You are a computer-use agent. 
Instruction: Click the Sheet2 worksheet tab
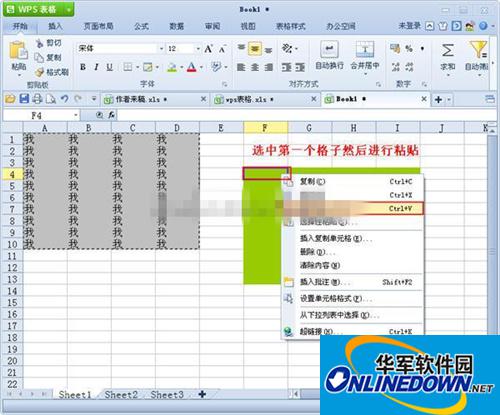point(121,395)
